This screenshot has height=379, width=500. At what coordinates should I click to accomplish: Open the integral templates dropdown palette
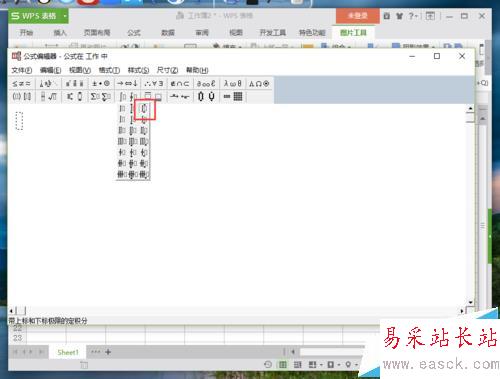(x=127, y=97)
